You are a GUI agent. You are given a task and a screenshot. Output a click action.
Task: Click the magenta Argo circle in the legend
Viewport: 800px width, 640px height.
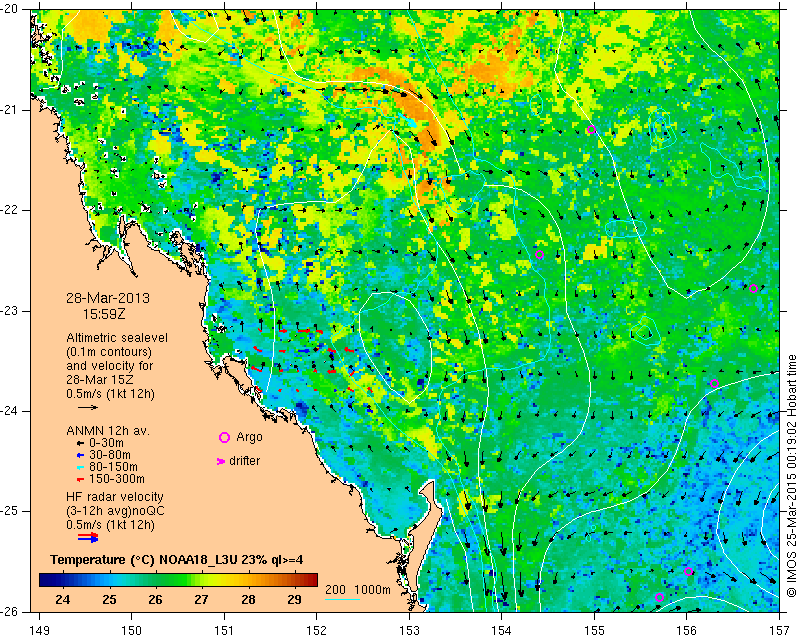[224, 437]
